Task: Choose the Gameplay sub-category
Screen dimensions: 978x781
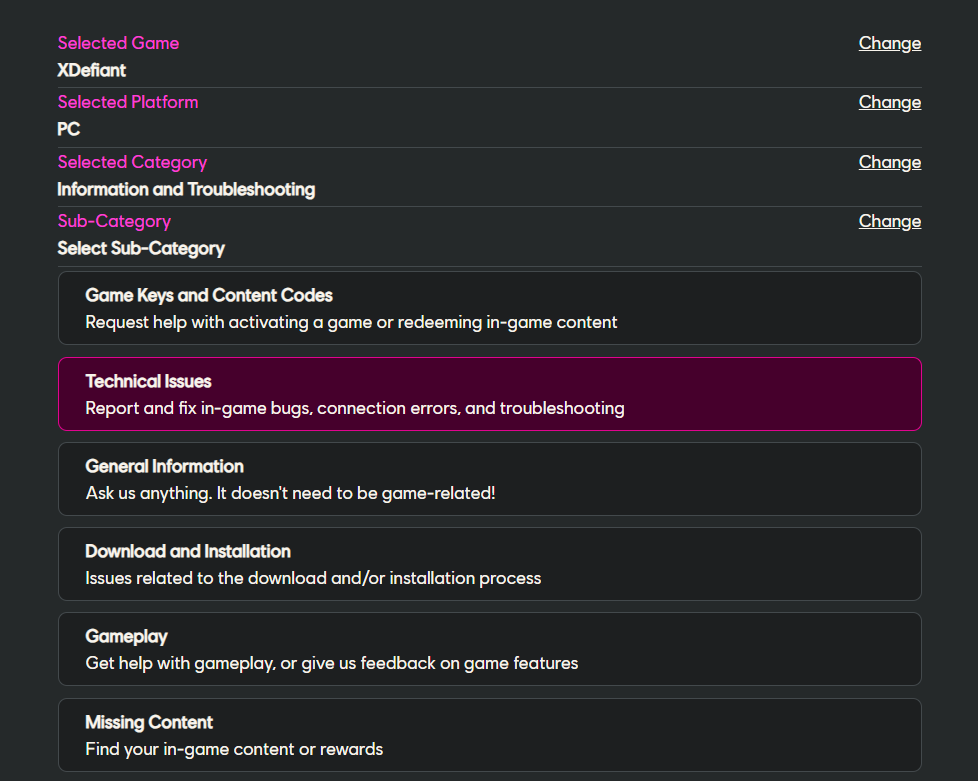Action: [489, 649]
